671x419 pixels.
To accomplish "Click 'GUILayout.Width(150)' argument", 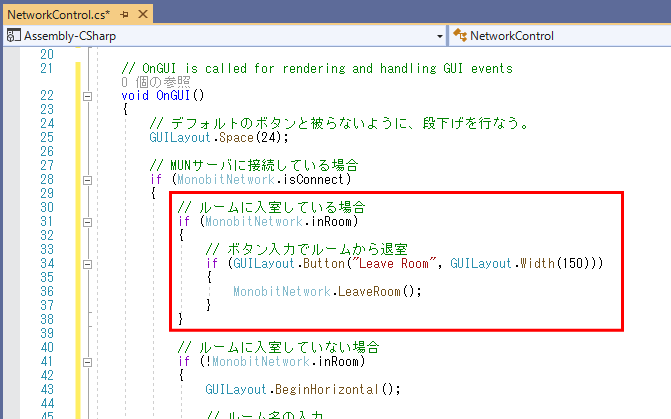I will pyautogui.click(x=523, y=263).
